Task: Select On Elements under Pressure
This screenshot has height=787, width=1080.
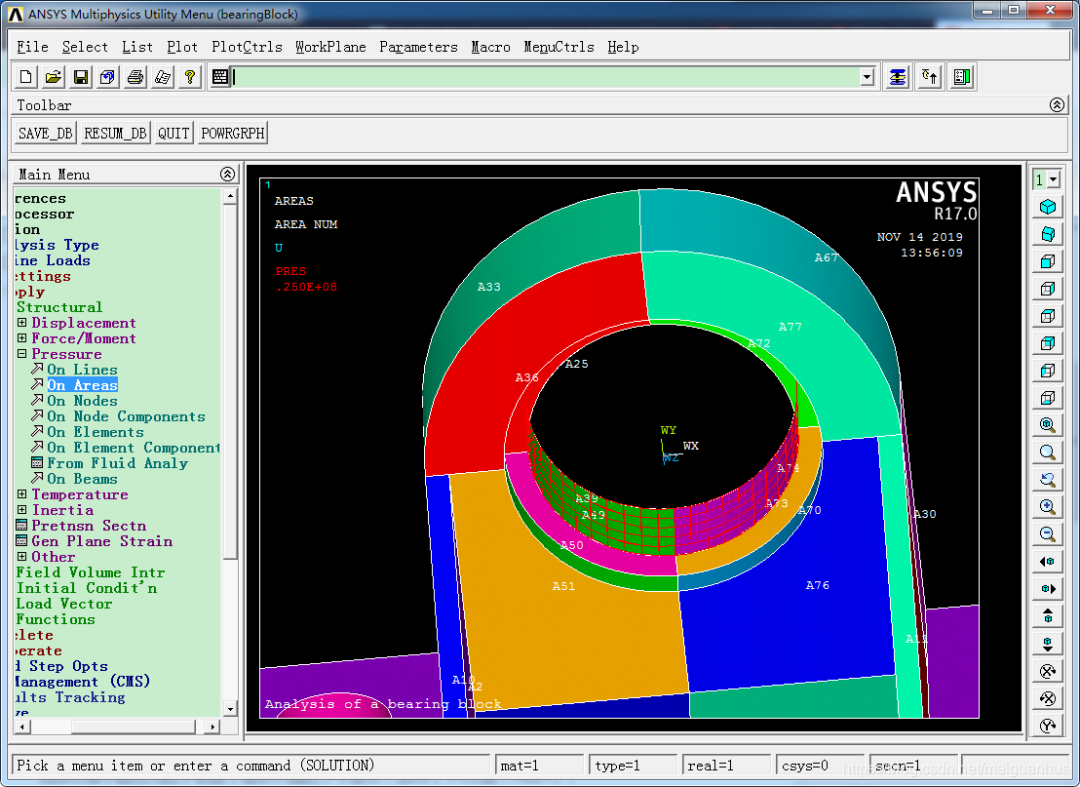Action: point(95,432)
